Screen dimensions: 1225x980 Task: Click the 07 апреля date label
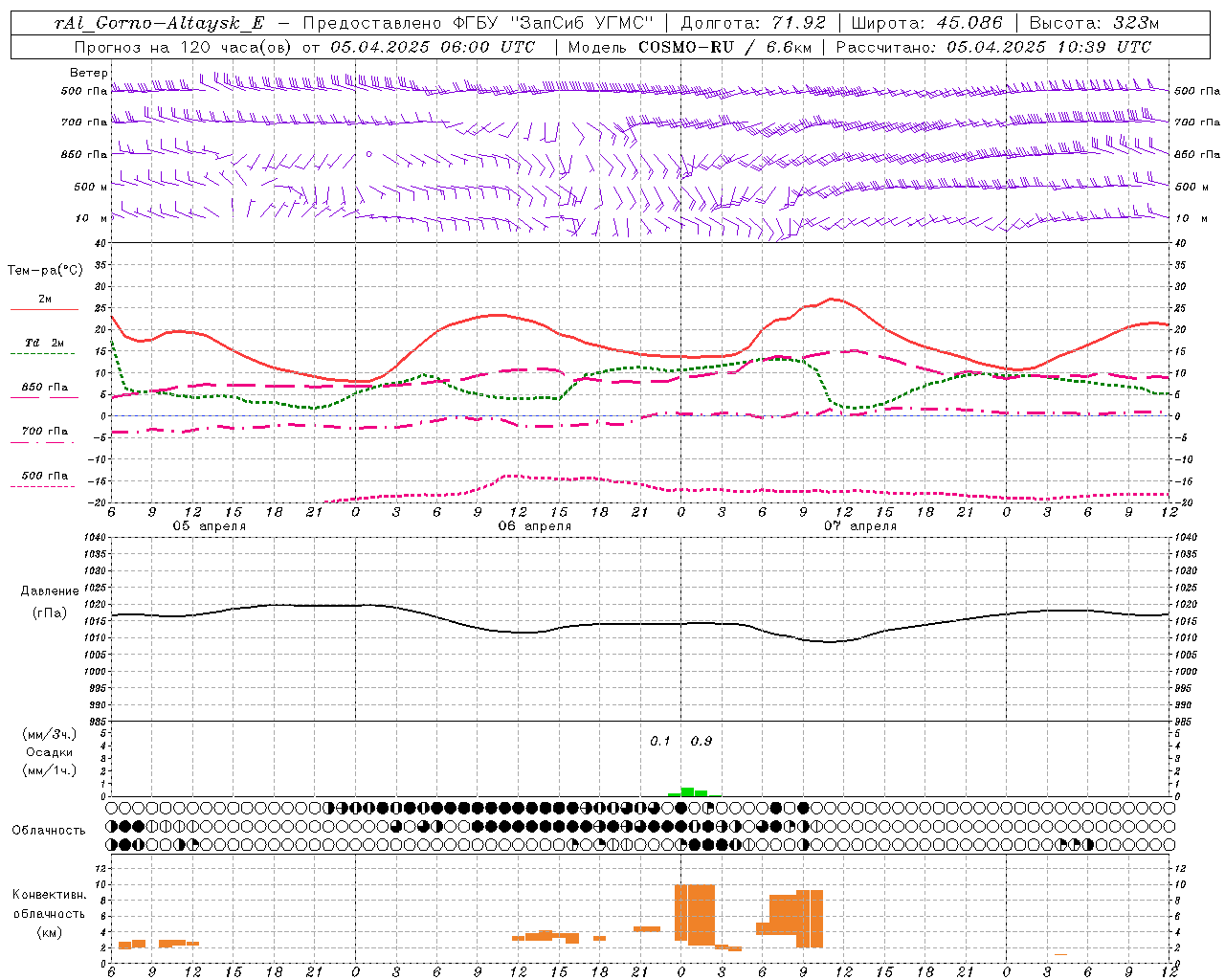coord(859,526)
